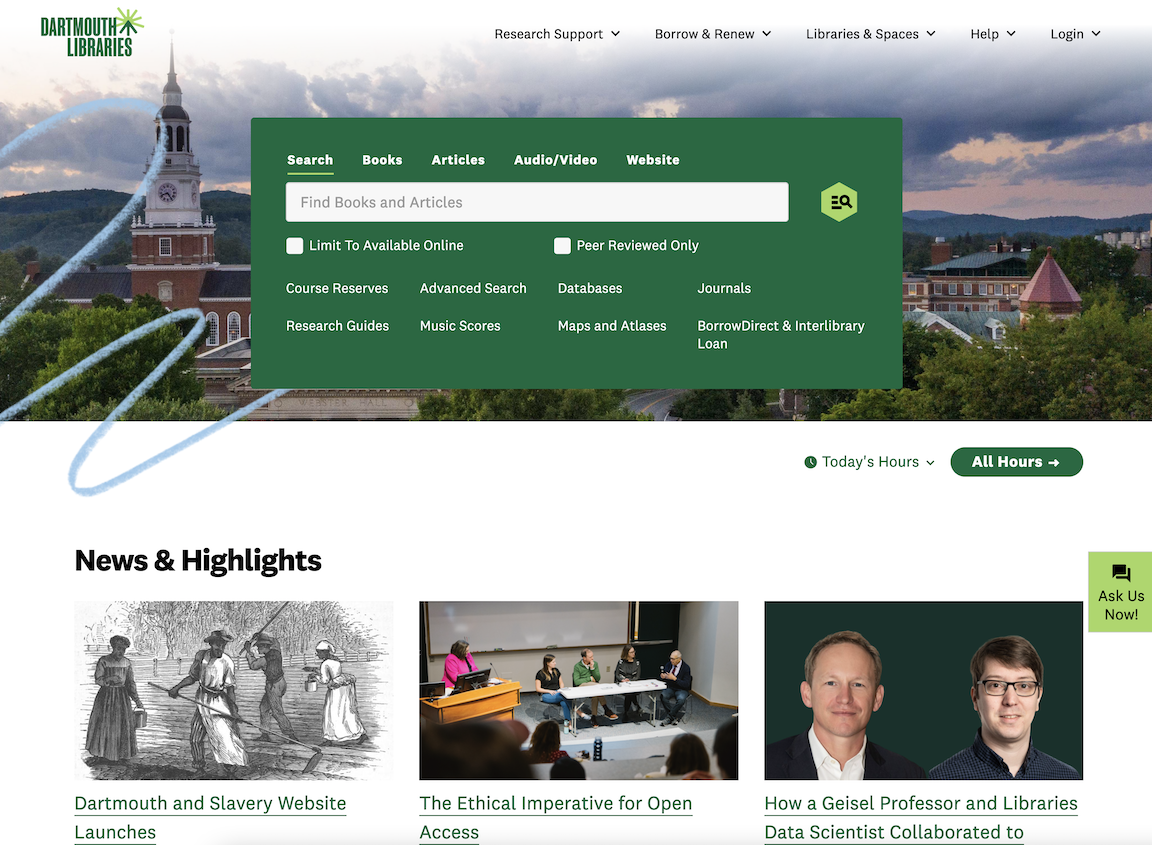
Task: Open the Journals link
Action: pos(724,288)
